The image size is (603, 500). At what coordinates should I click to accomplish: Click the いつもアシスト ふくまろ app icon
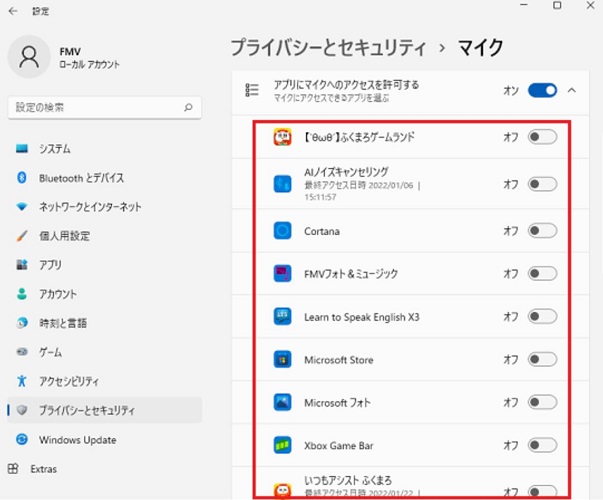pyautogui.click(x=282, y=491)
